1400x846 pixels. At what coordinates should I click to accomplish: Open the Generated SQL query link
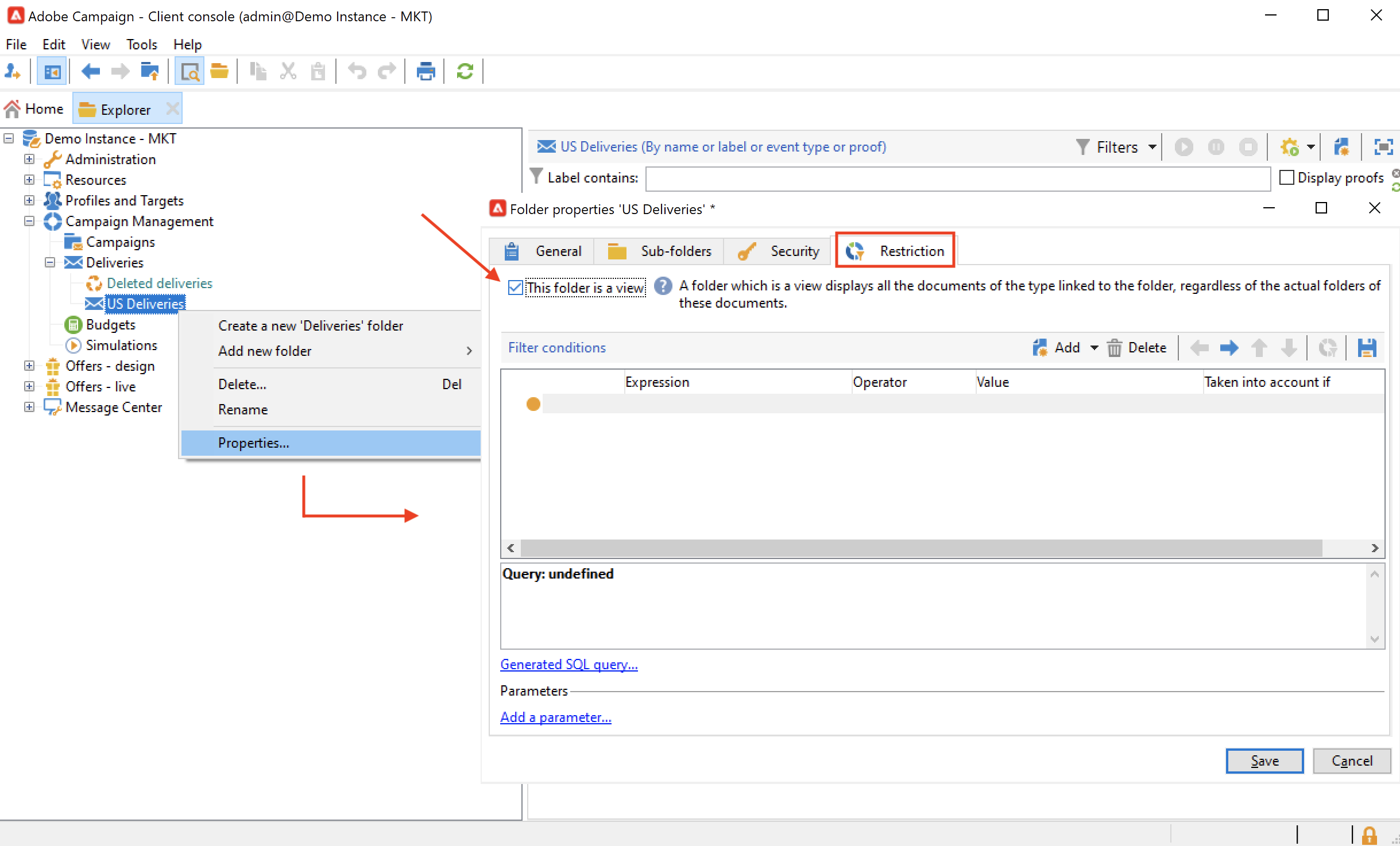(568, 665)
